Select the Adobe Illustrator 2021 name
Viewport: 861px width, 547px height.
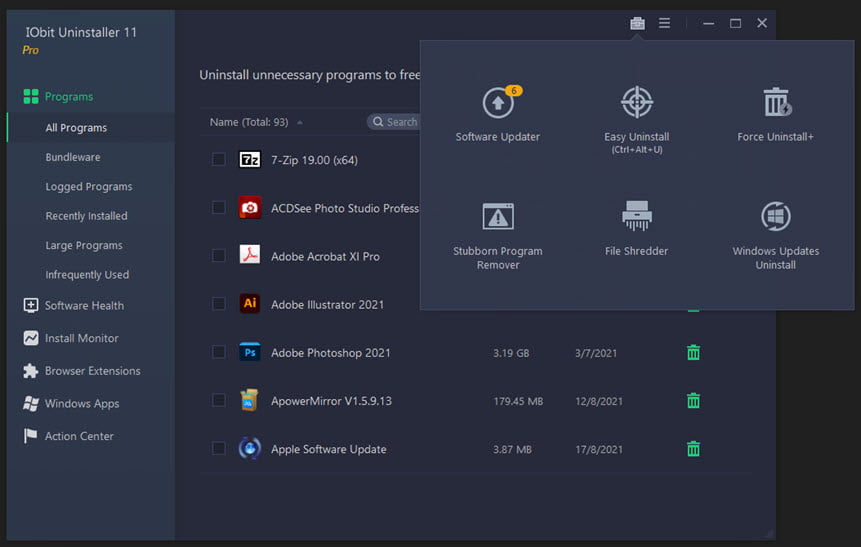[327, 304]
